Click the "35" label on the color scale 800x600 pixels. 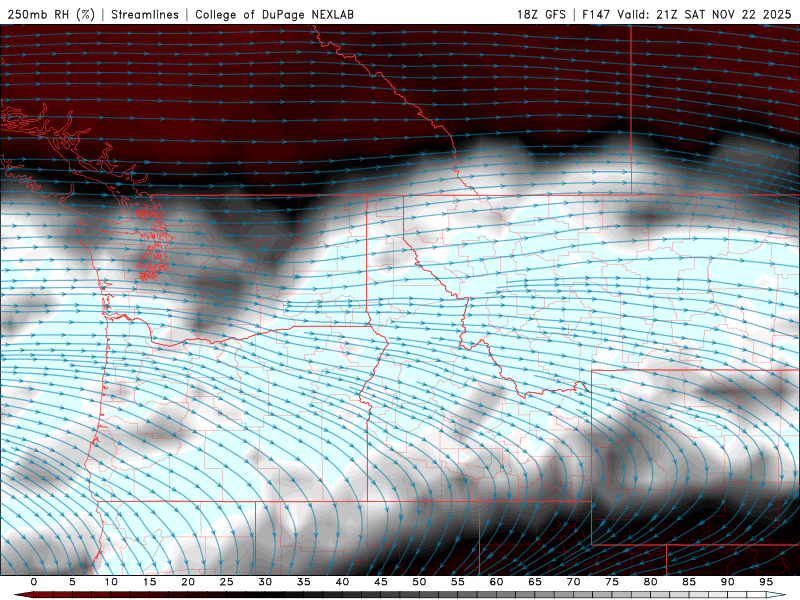(304, 582)
